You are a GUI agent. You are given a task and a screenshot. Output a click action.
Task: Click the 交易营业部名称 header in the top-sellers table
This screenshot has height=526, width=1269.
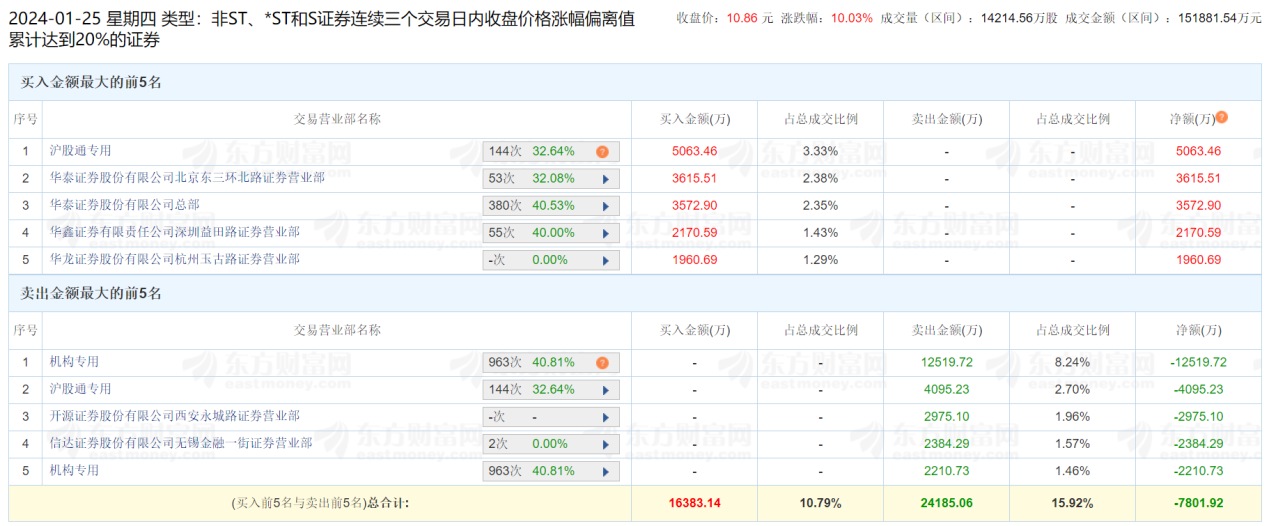[x=337, y=330]
